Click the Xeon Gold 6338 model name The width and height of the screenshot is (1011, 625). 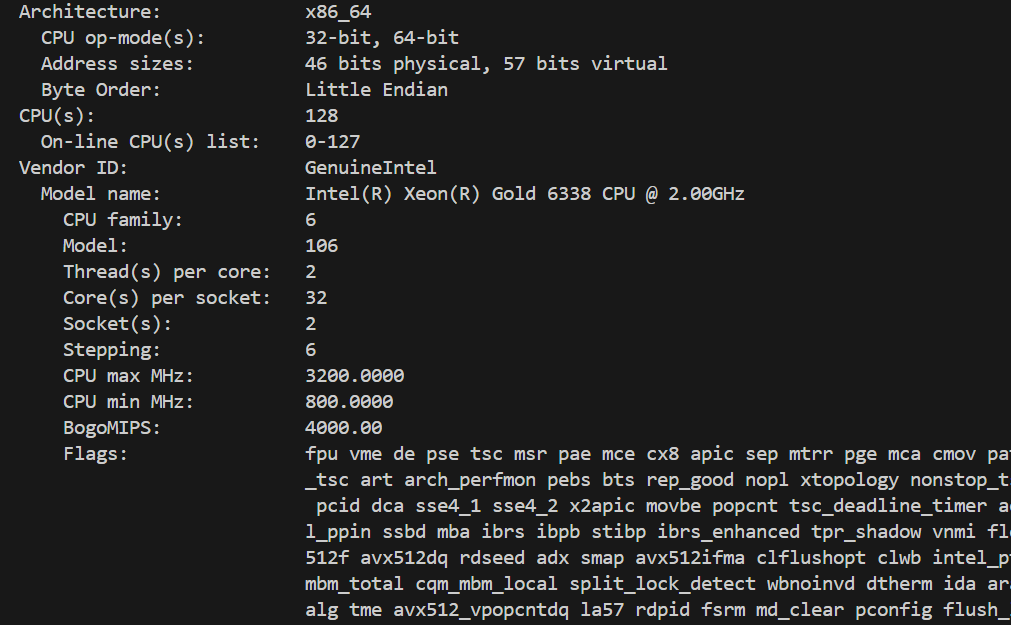pyautogui.click(x=525, y=194)
